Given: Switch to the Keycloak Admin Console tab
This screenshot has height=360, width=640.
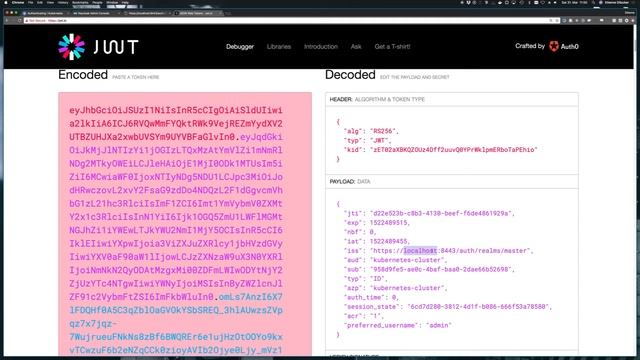Looking at the screenshot, I should click(95, 13).
